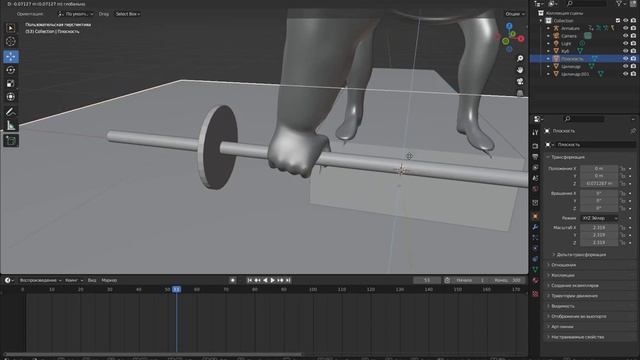Expand the Отношения panel
The height and width of the screenshot is (360, 640).
click(590, 265)
